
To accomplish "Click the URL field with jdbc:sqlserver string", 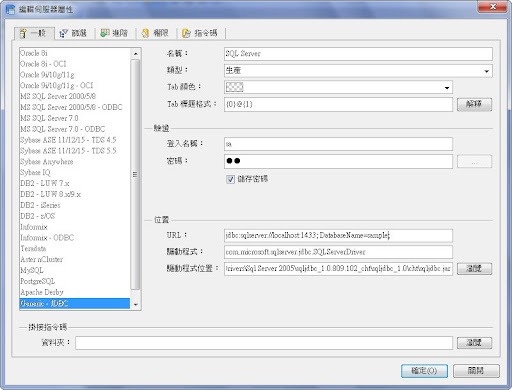I will [338, 235].
